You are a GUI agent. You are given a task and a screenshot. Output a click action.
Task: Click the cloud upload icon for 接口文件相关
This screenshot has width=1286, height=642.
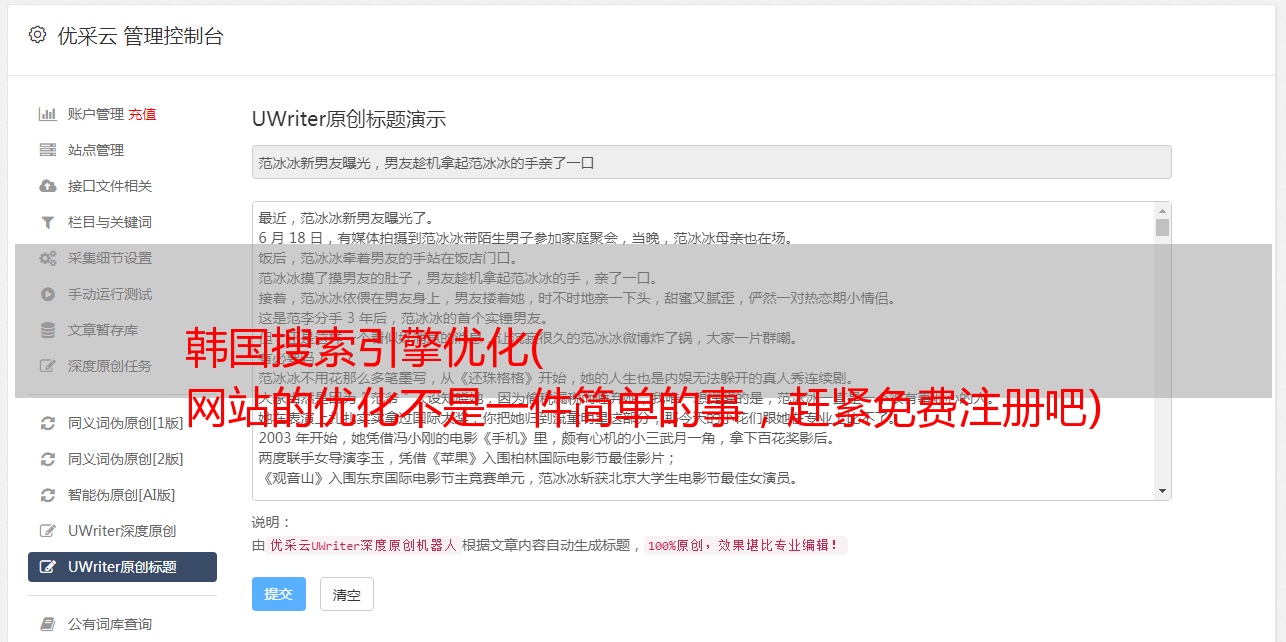tap(47, 186)
